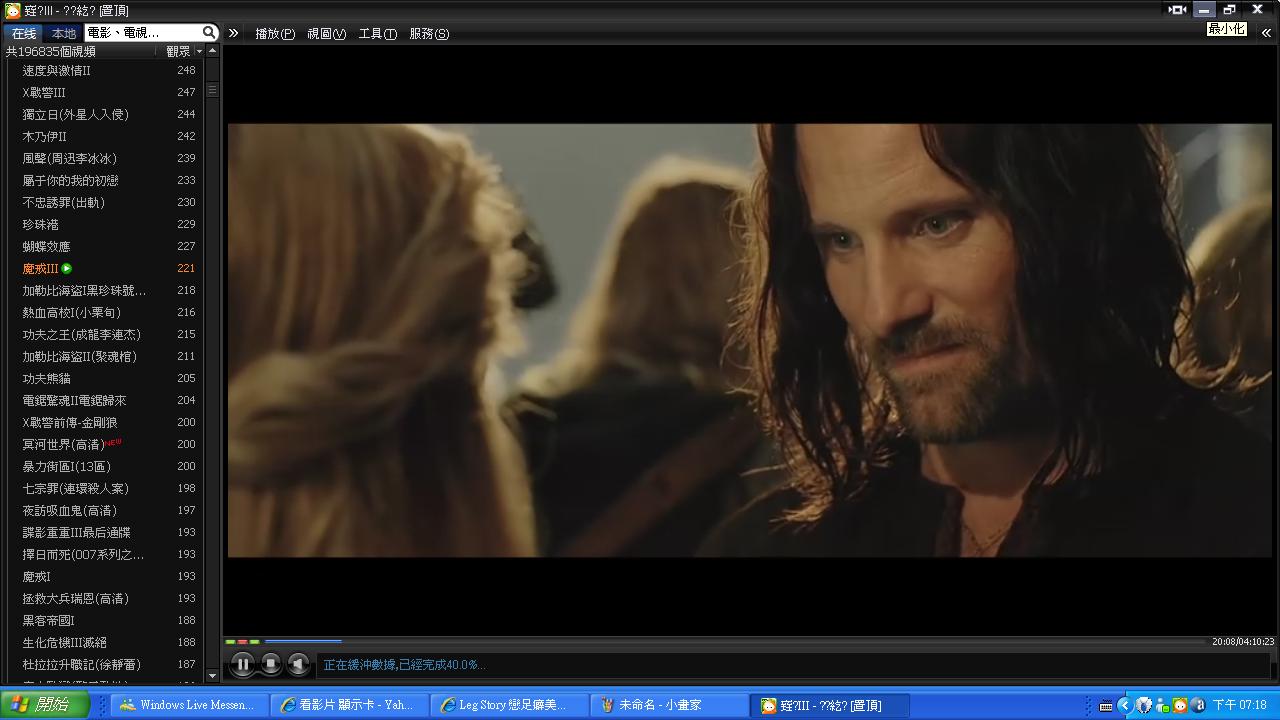The width and height of the screenshot is (1280, 720).
Task: Click the 觀眾 column header
Action: click(178, 51)
